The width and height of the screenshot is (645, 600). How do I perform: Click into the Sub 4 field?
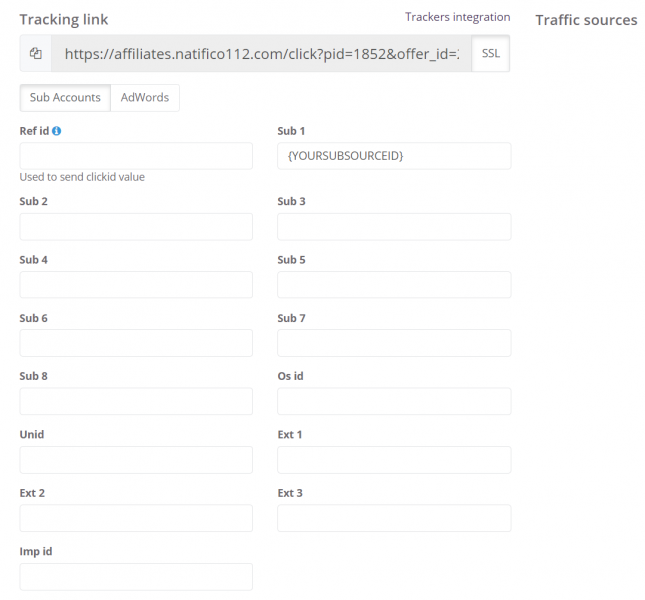[136, 285]
